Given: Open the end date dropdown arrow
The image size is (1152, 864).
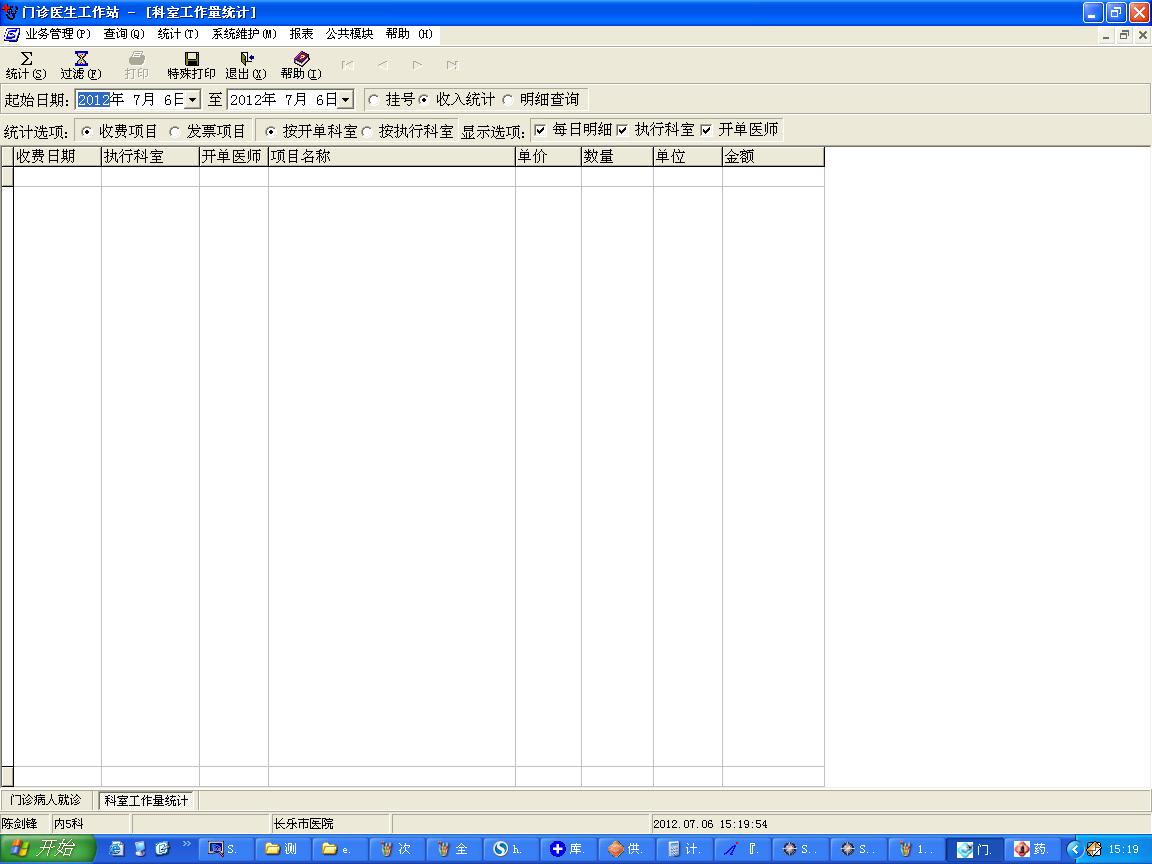Looking at the screenshot, I should [x=345, y=99].
